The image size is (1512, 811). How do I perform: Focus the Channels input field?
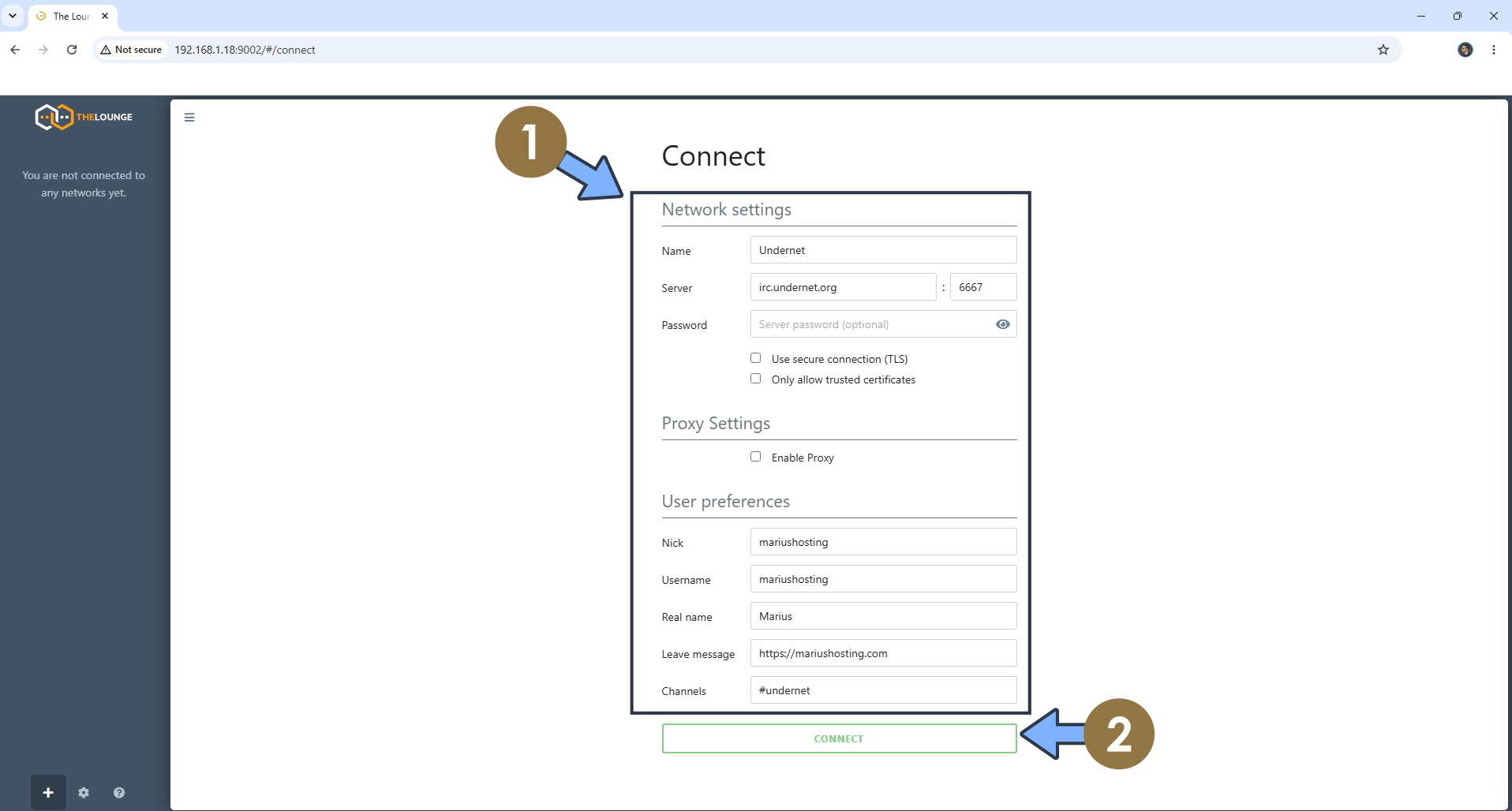coord(883,690)
